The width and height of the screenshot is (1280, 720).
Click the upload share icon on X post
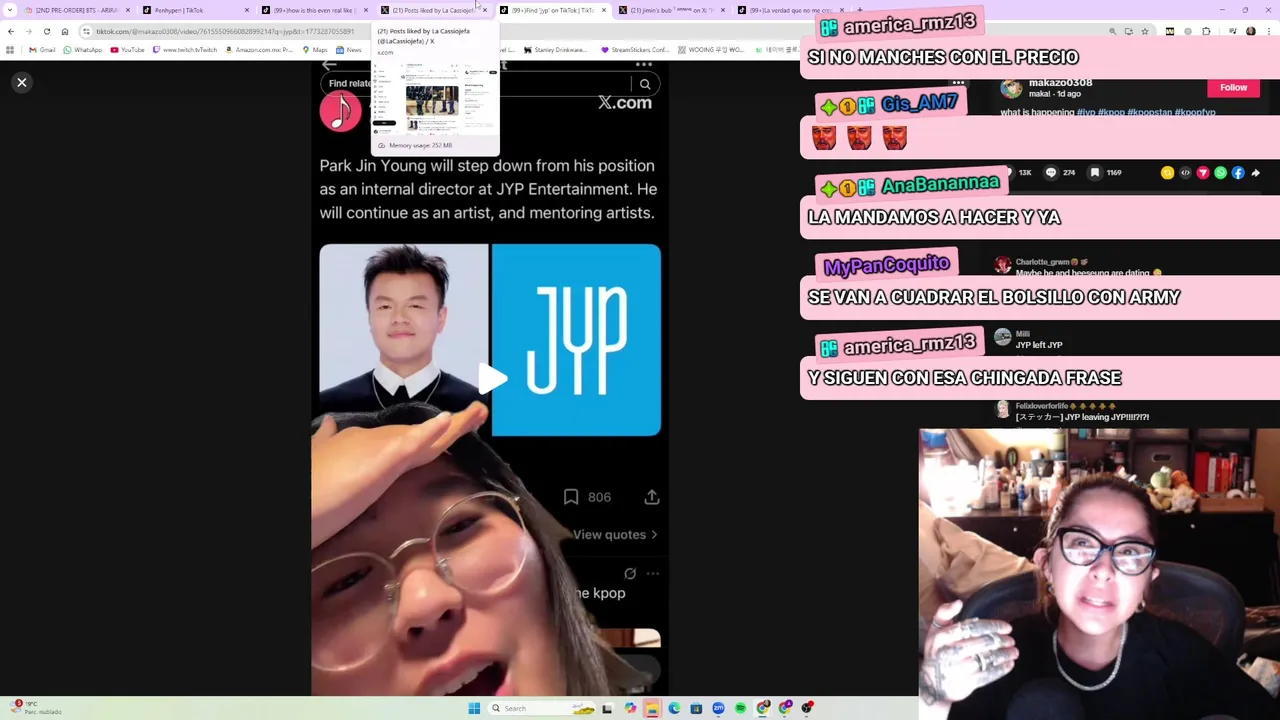pos(652,497)
